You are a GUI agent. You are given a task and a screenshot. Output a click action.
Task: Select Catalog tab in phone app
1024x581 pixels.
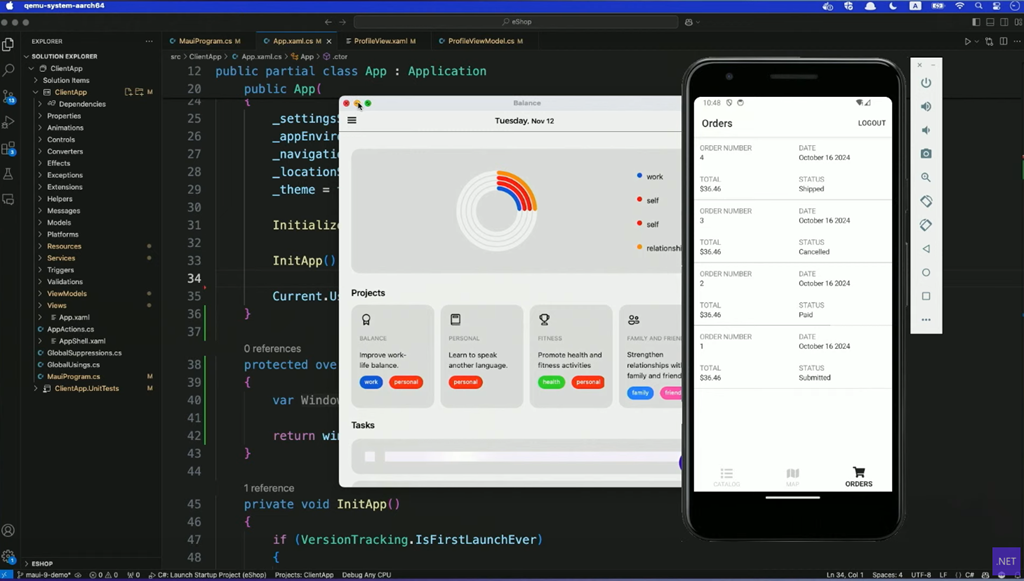(x=726, y=477)
